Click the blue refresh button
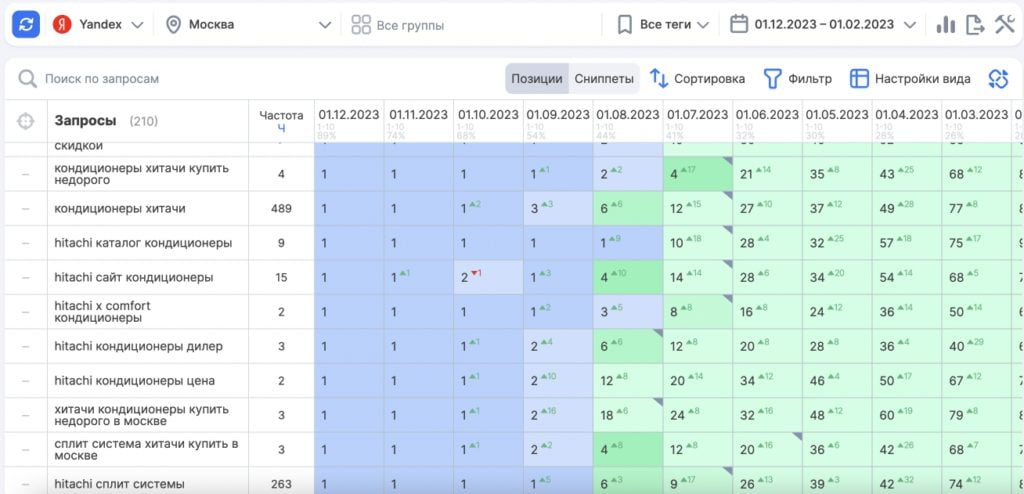Viewport: 1024px width, 494px height. [x=26, y=24]
